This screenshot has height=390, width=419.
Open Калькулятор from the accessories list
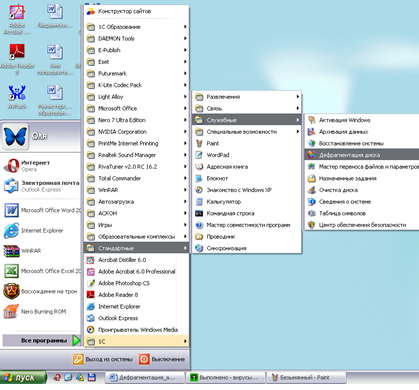[247, 202]
